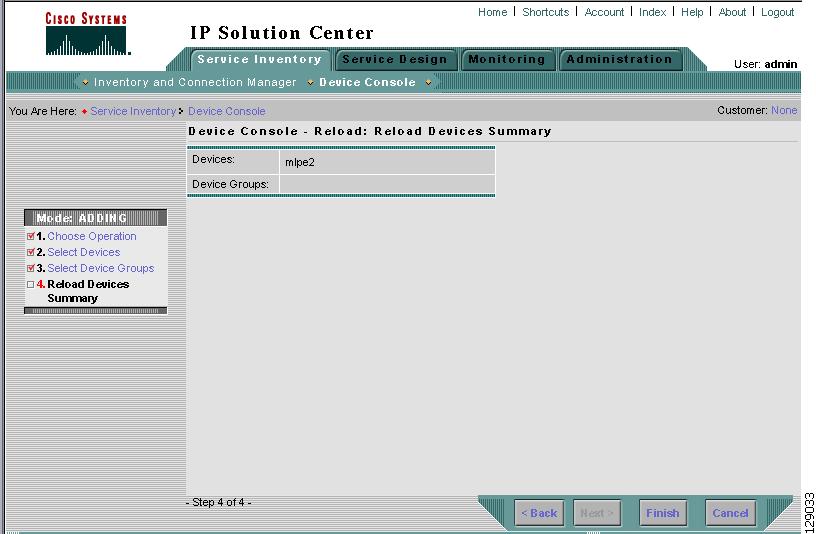This screenshot has height=534, width=816.
Task: Open the Help link
Action: [x=692, y=12]
